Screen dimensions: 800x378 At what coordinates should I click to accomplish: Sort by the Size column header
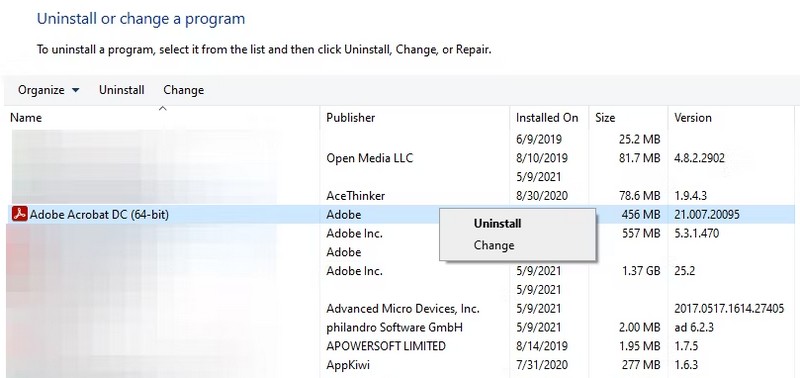pos(605,118)
